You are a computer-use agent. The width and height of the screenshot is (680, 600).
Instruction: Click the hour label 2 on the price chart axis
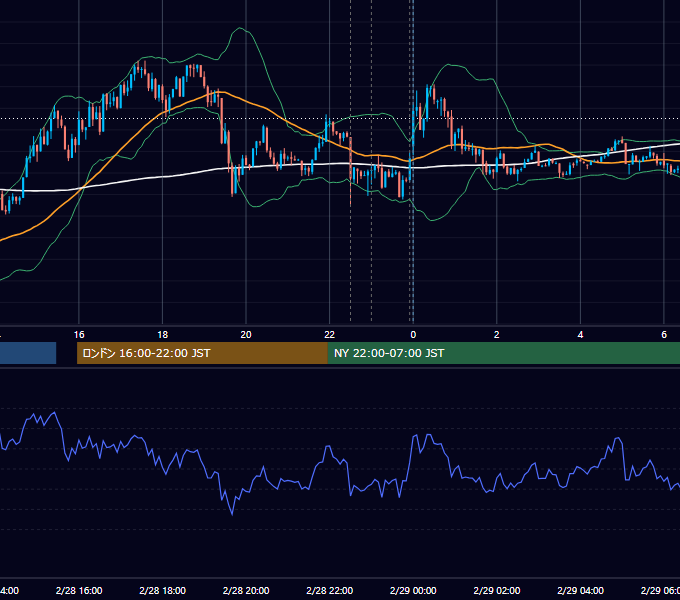[497, 335]
